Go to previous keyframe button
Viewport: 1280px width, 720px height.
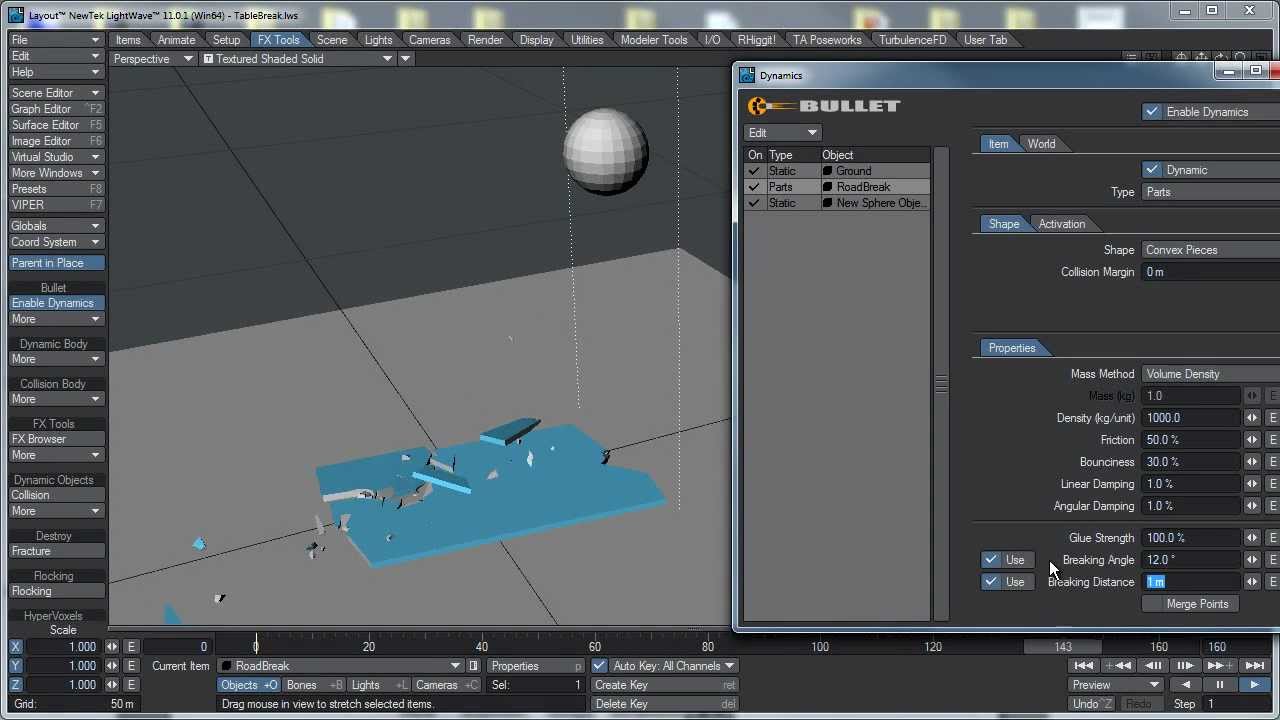click(x=1118, y=666)
